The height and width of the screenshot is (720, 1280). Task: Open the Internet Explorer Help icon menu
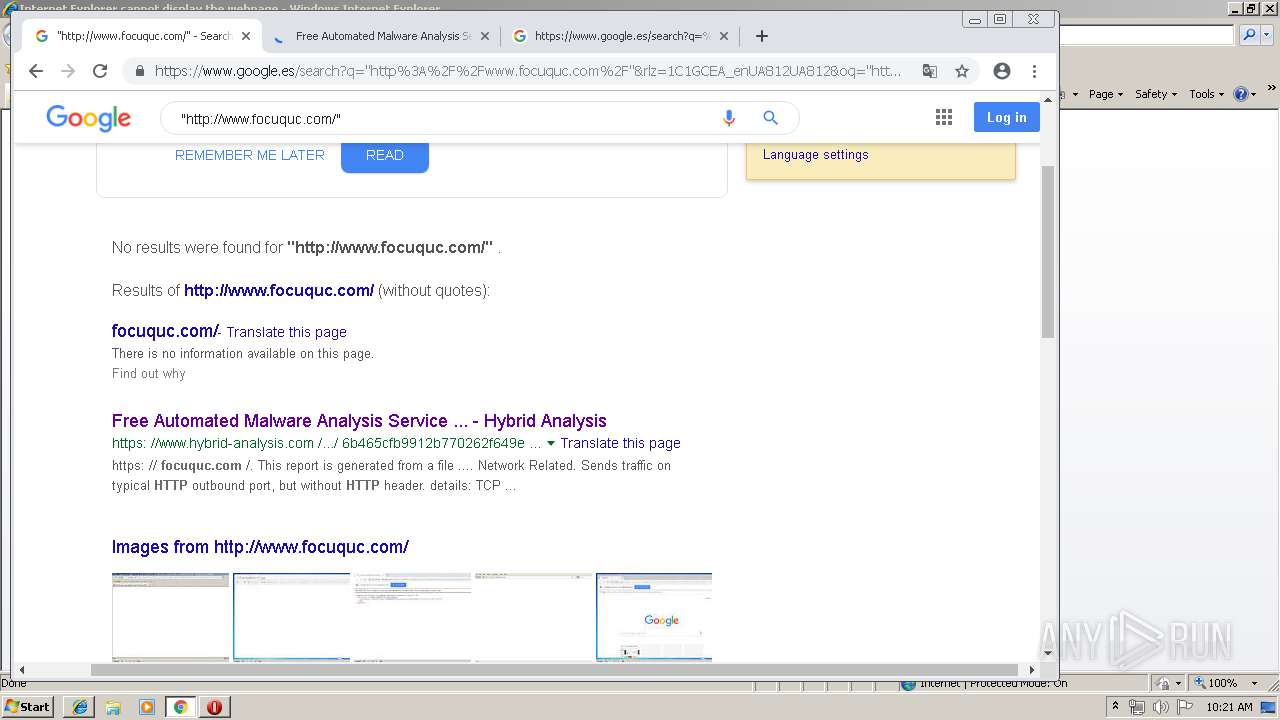(1245, 94)
